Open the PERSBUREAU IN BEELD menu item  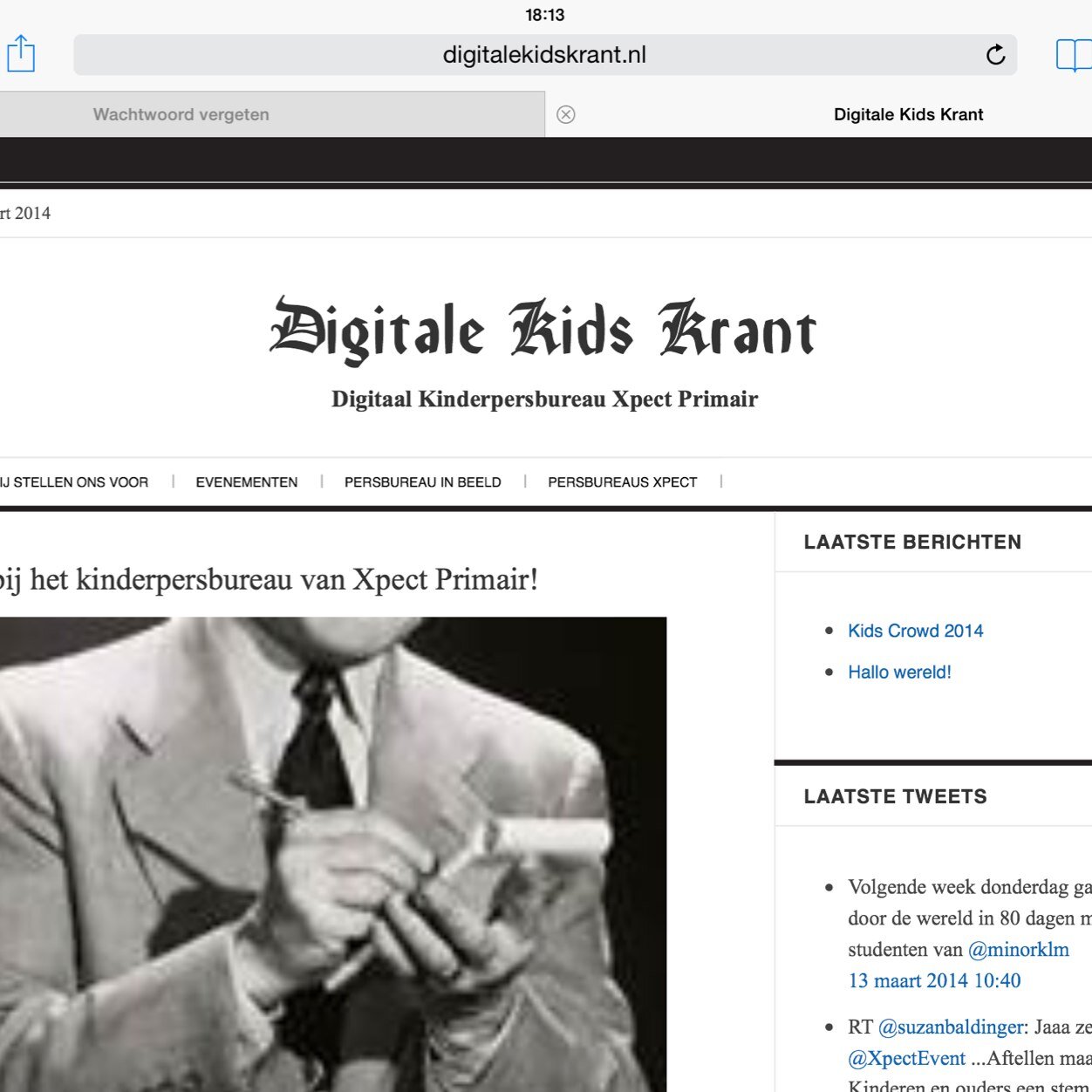tap(423, 482)
